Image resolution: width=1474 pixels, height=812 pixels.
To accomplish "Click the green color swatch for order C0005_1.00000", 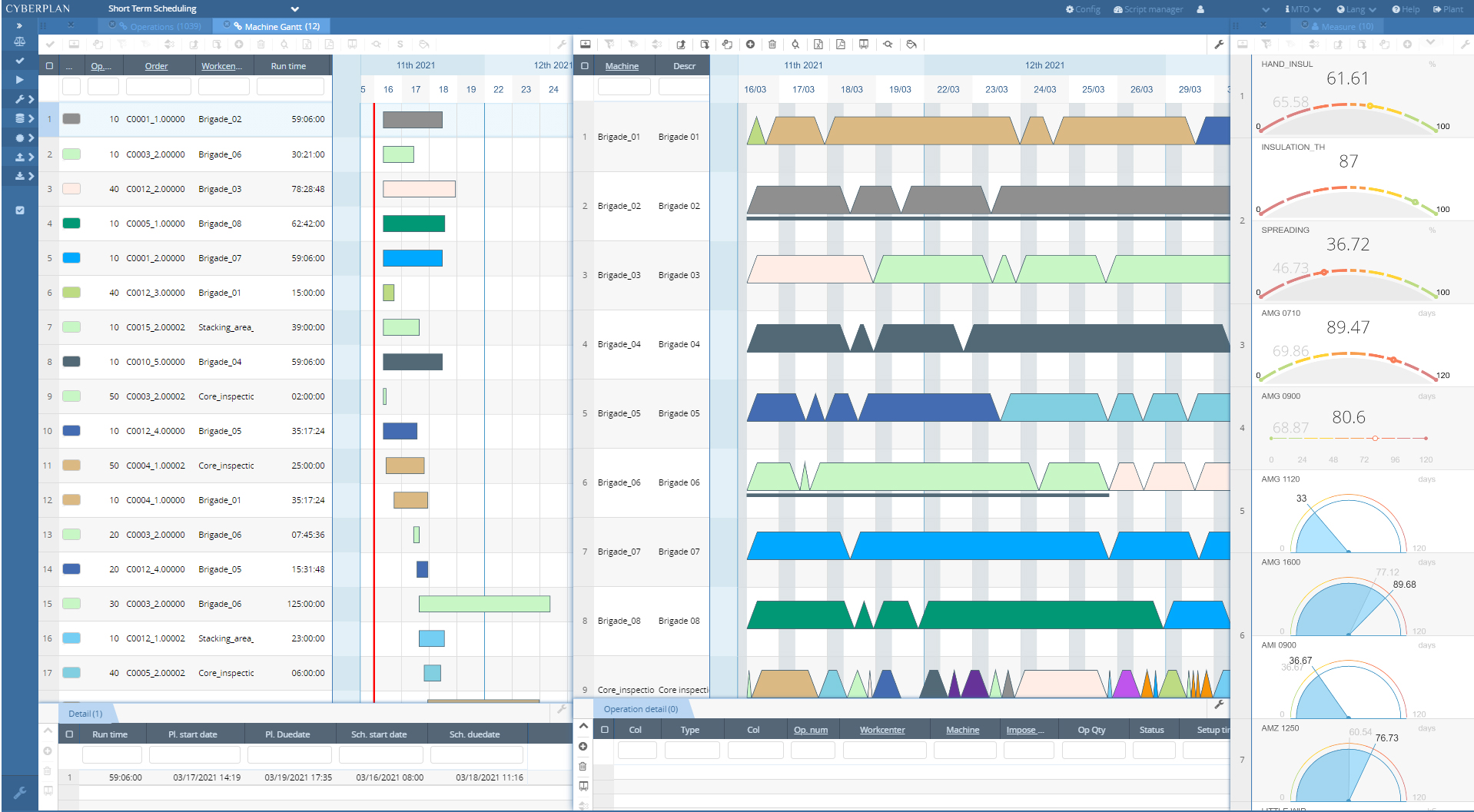I will 71,224.
